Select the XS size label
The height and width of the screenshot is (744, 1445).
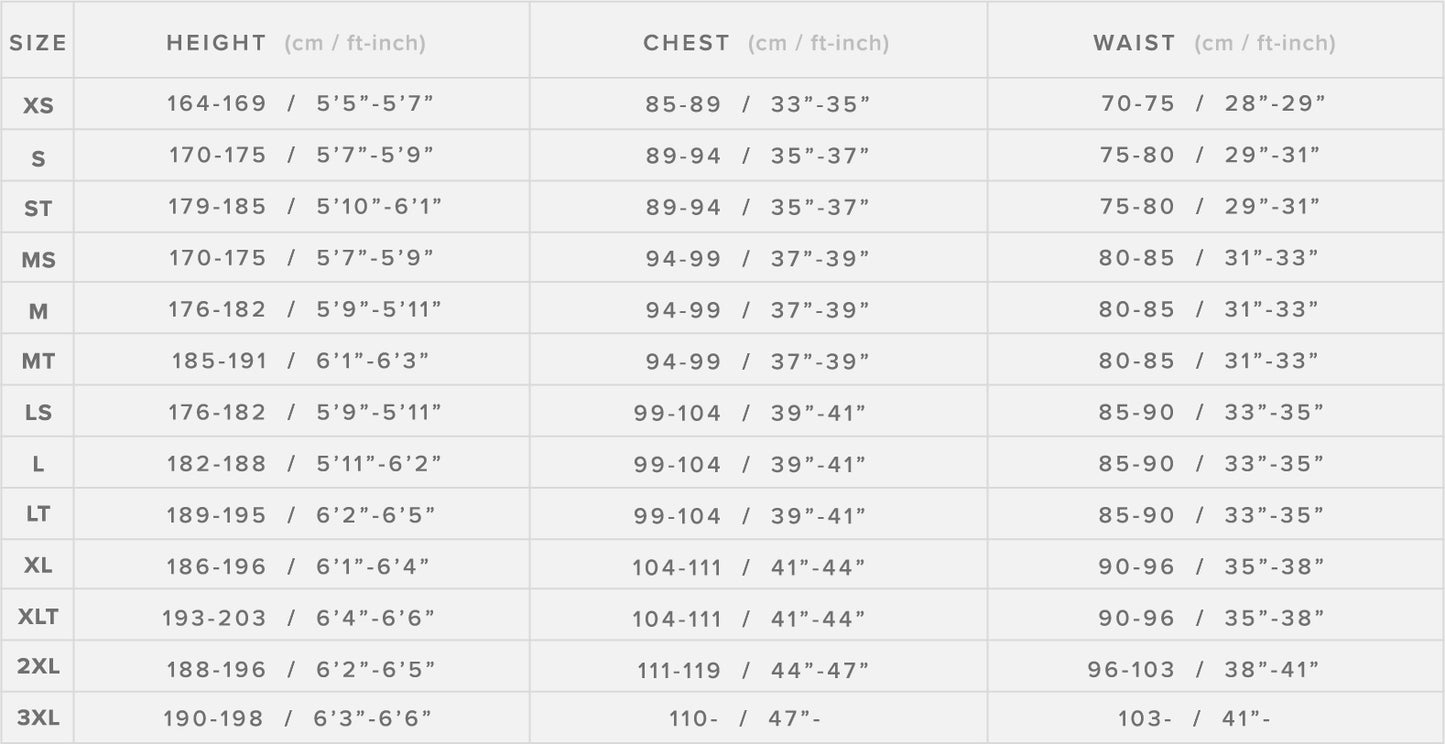(38, 105)
